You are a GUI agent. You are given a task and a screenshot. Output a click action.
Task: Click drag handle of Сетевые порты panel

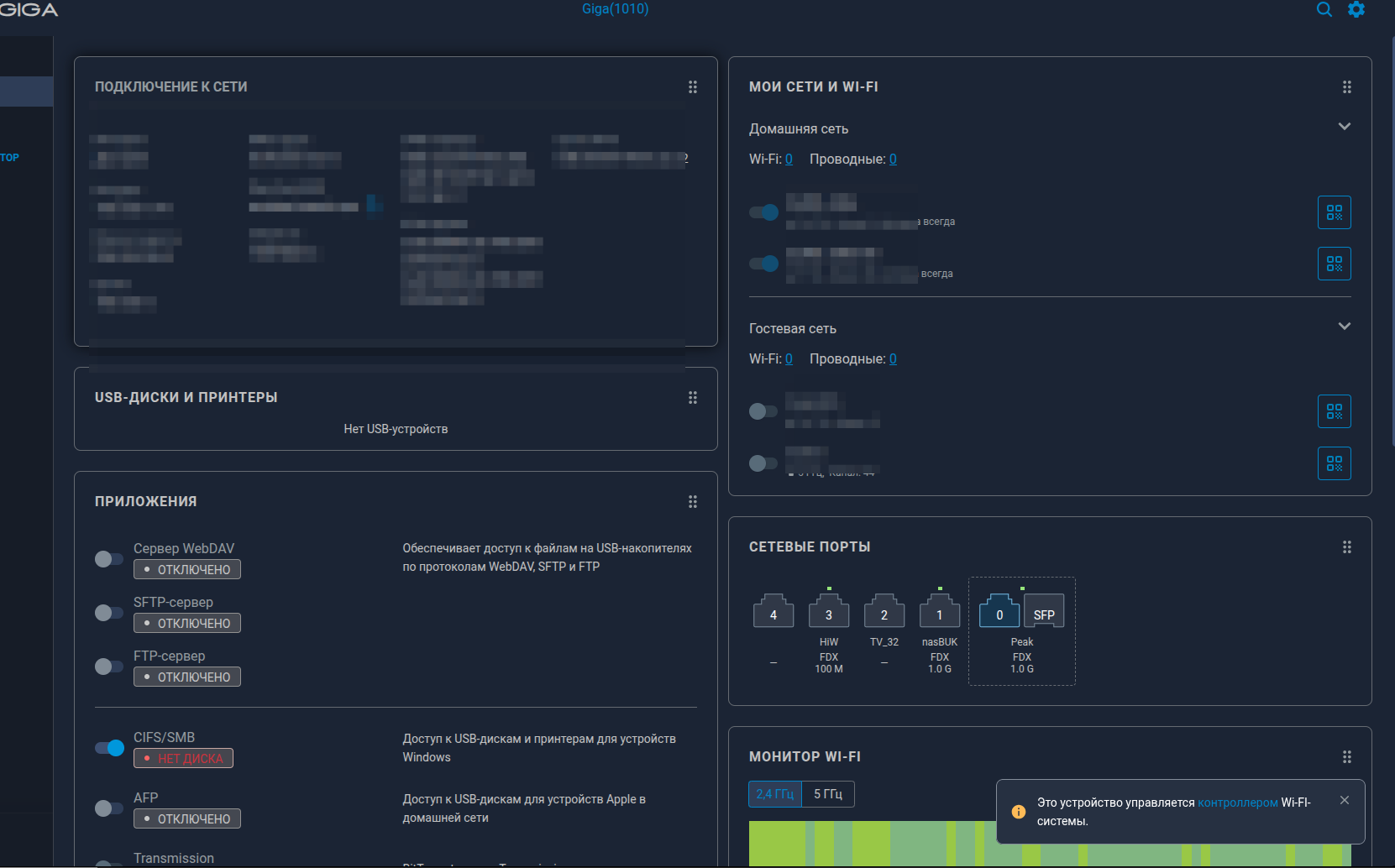[1346, 547]
